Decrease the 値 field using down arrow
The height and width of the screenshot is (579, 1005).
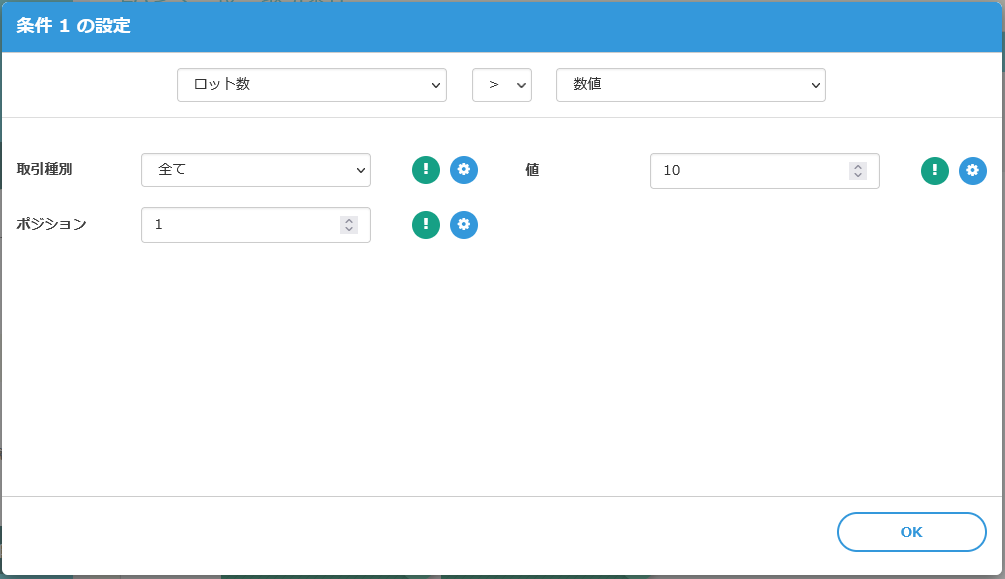click(857, 176)
